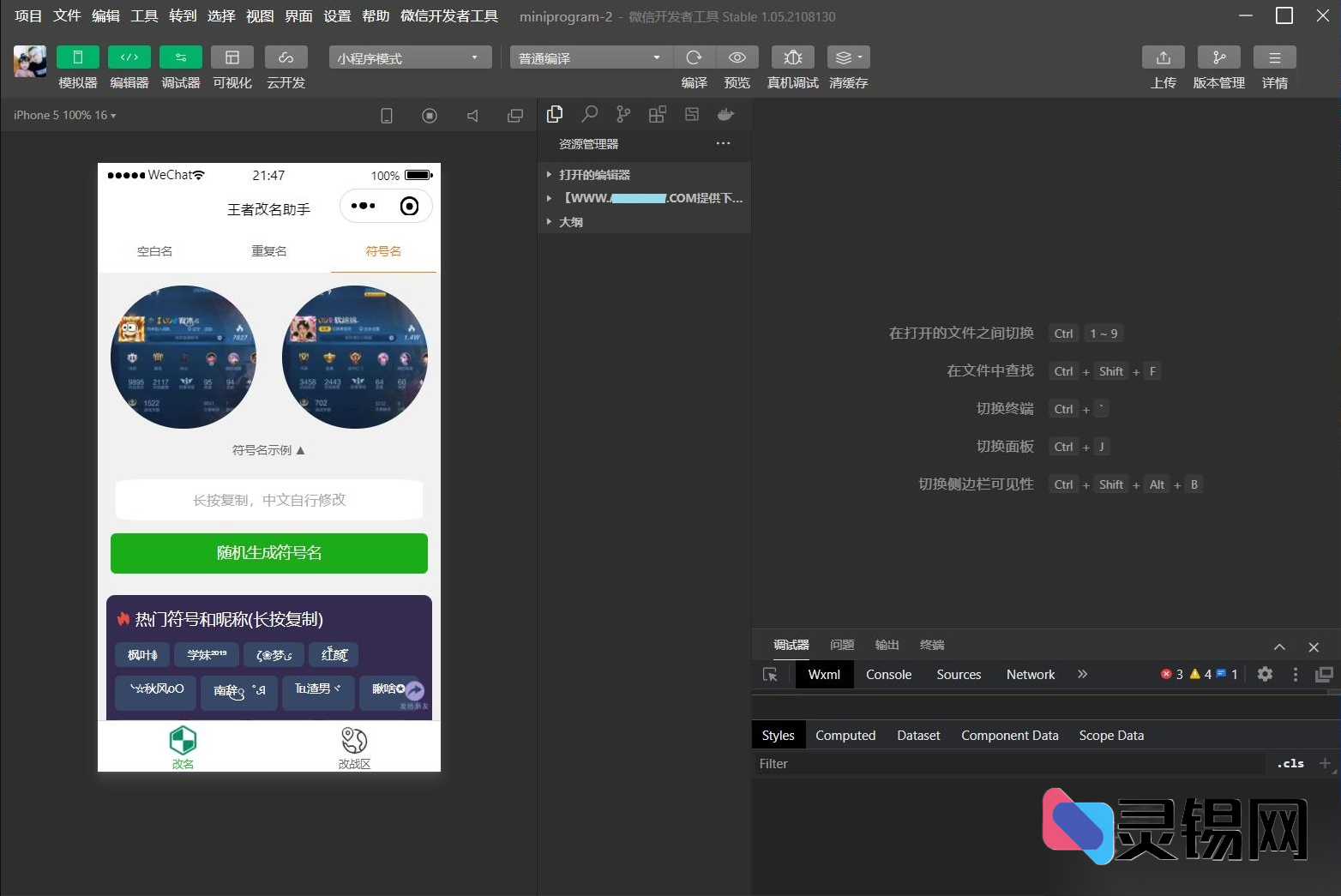Toggle the 调试器 debugger panel button
Image resolution: width=1341 pixels, height=896 pixels.
(180, 57)
